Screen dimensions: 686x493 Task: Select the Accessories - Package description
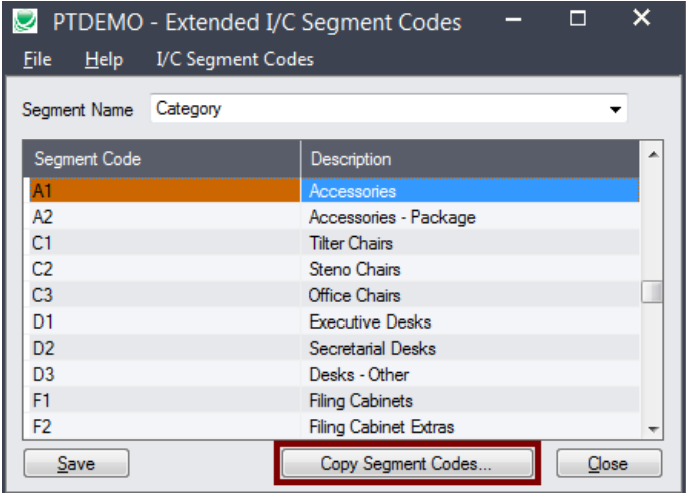pos(470,217)
